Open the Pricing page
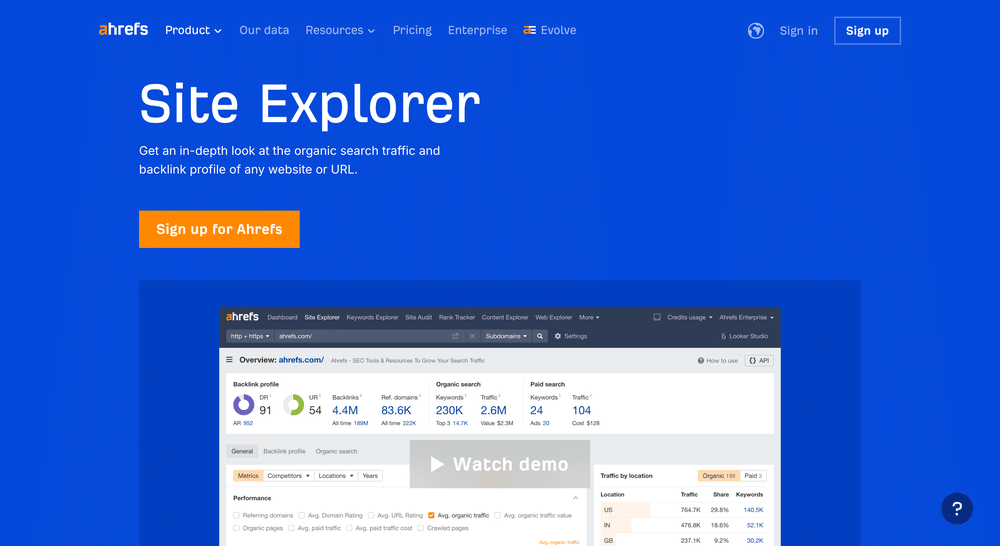Screen dimensions: 1000x546 pyautogui.click(x=412, y=30)
